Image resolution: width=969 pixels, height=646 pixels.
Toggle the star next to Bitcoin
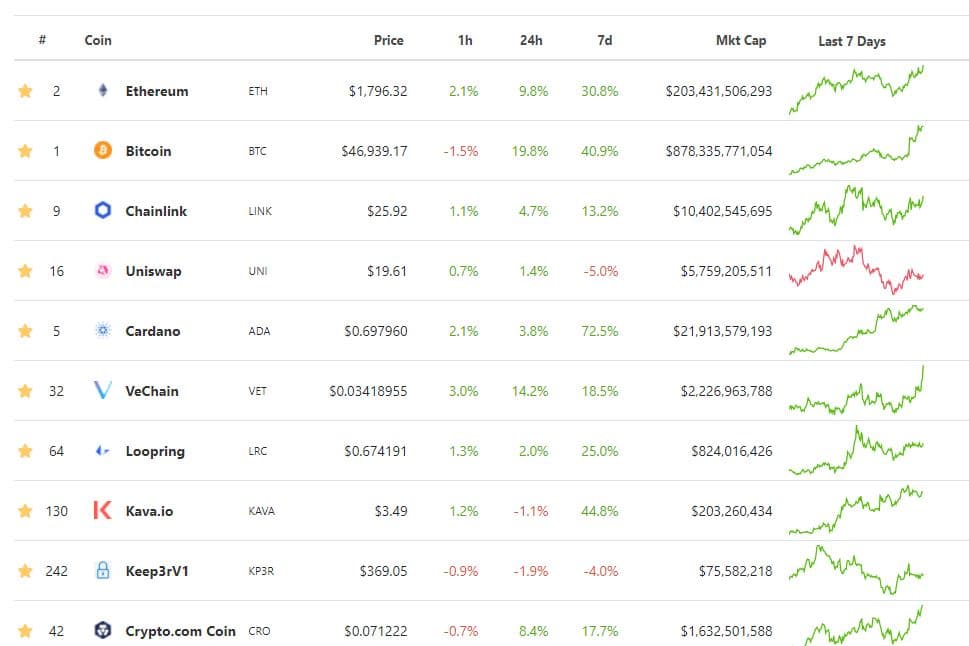click(25, 151)
